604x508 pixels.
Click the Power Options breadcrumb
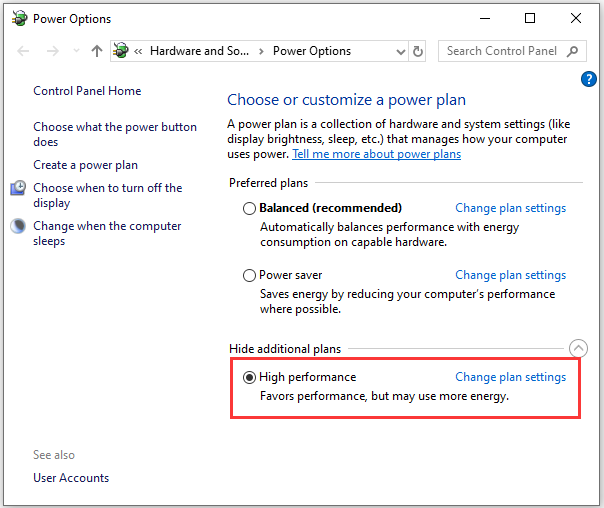pos(312,51)
